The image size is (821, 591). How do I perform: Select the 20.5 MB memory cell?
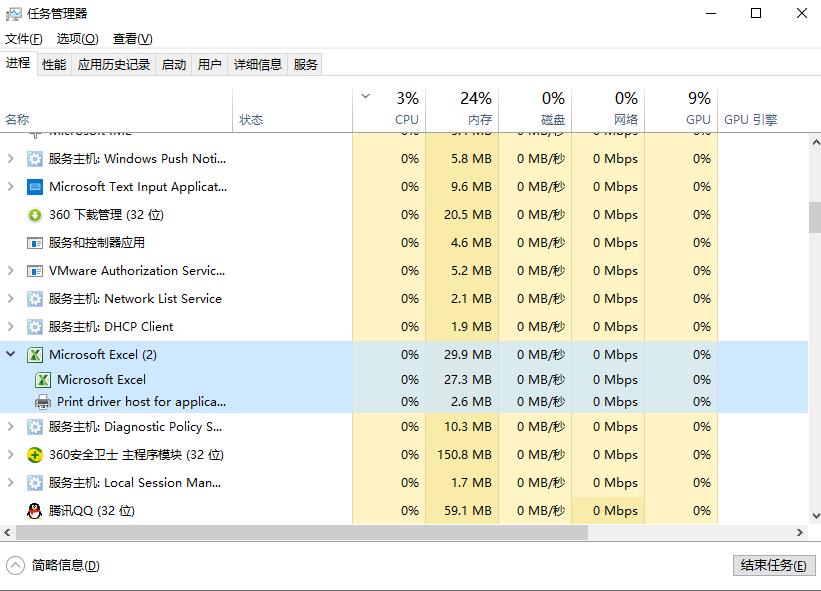tap(462, 215)
